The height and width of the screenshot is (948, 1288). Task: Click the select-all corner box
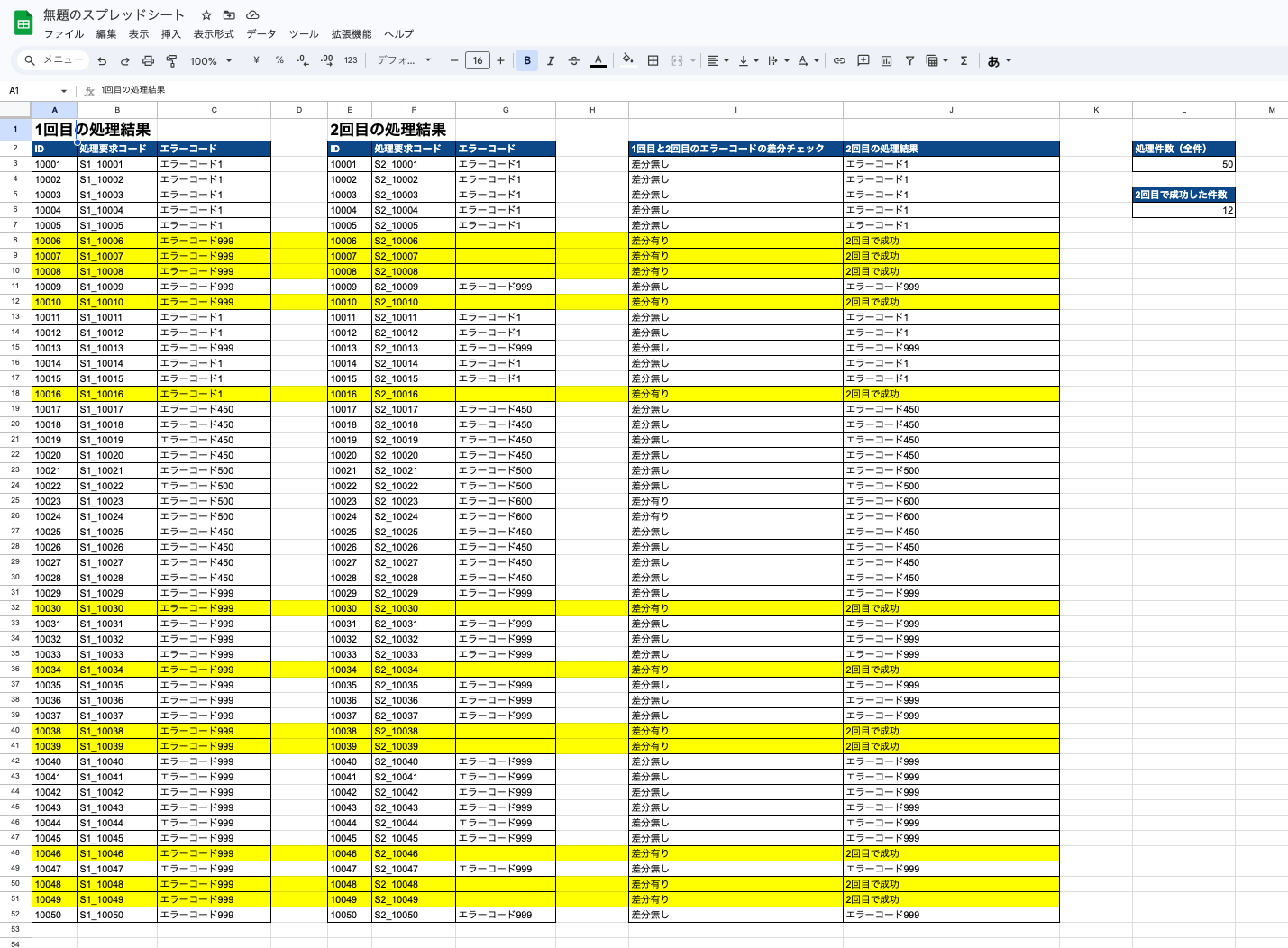(x=15, y=110)
